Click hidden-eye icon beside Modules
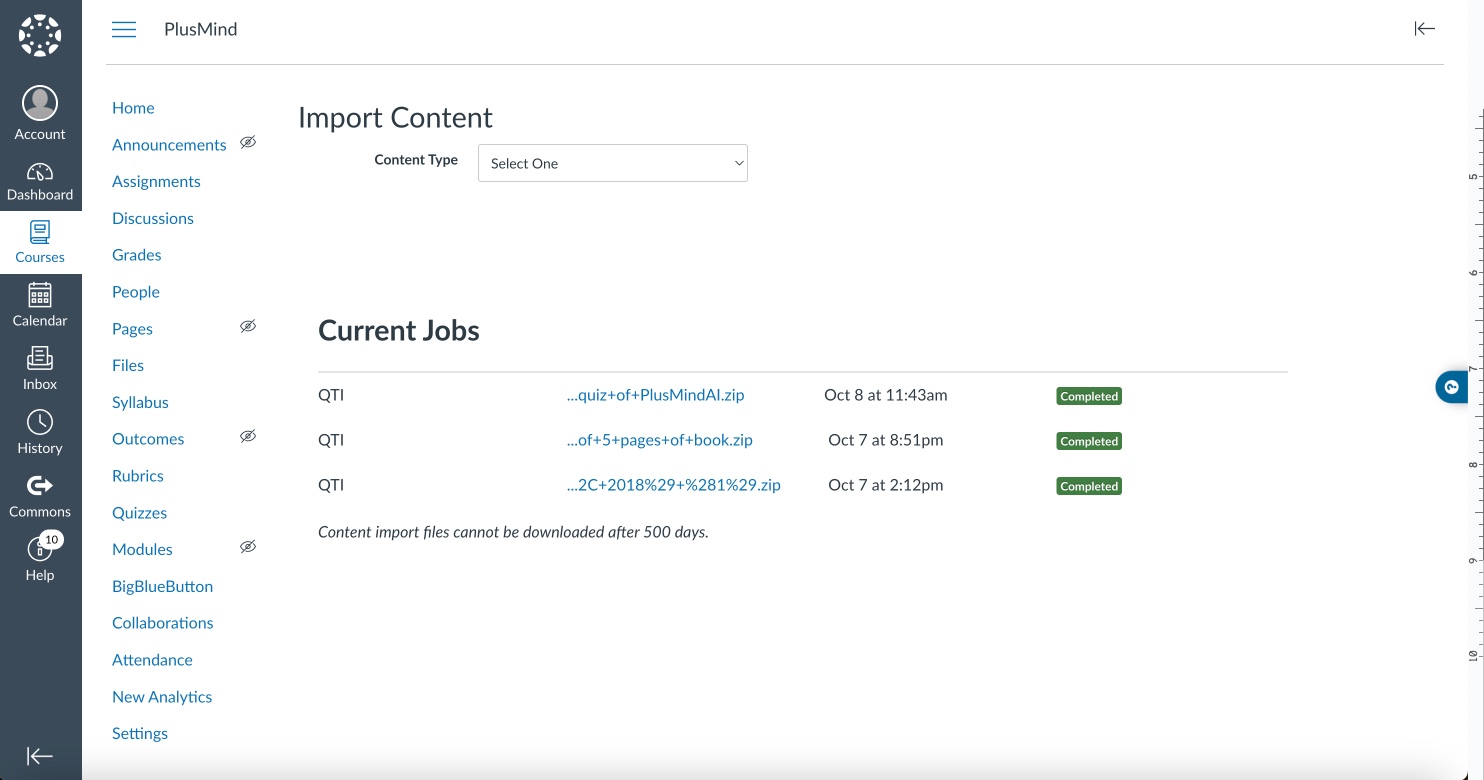 (248, 547)
